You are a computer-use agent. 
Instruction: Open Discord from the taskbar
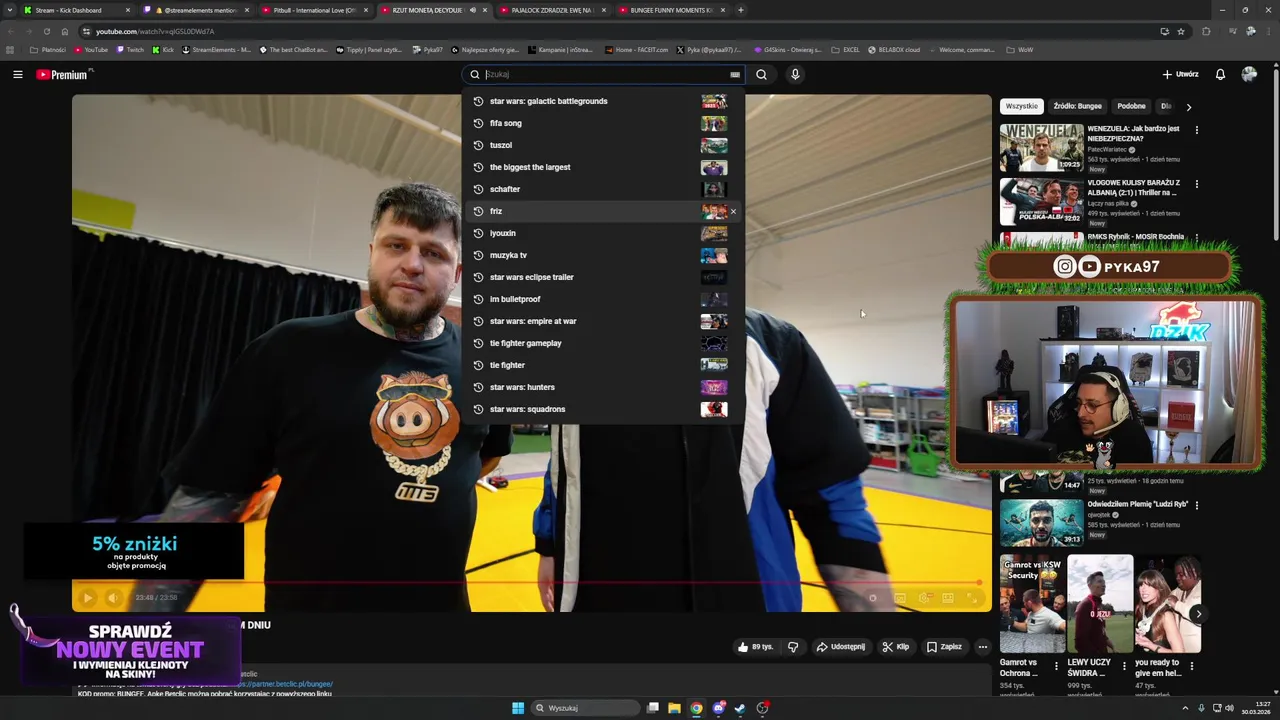tap(718, 708)
